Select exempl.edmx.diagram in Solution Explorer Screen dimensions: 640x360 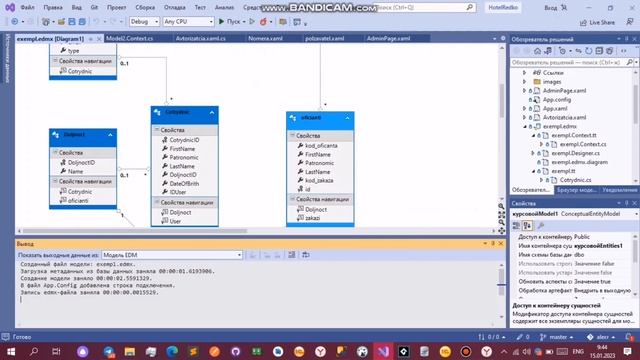pos(579,162)
